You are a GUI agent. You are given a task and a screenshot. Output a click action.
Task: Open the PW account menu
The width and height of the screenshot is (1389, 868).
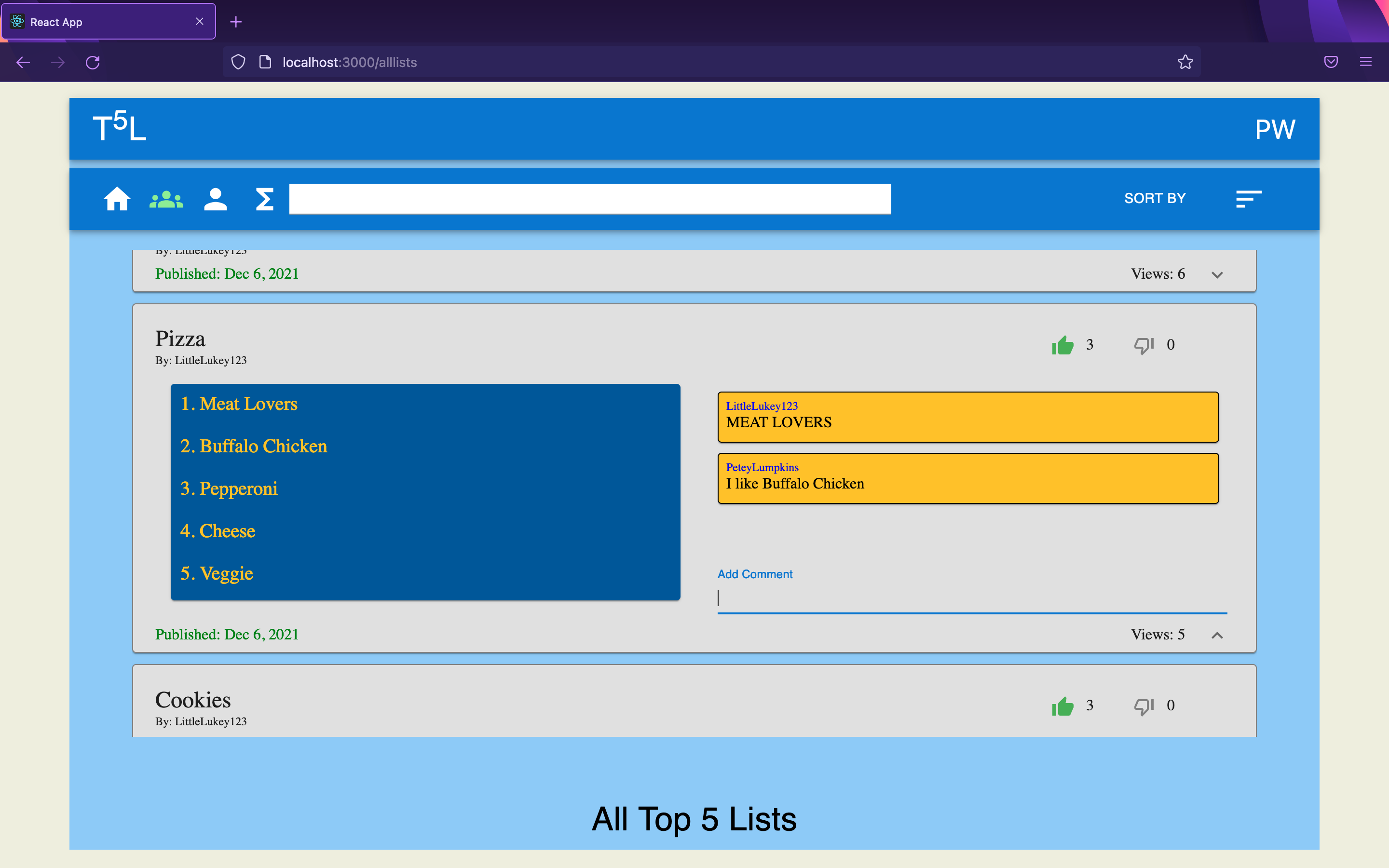pyautogui.click(x=1275, y=129)
